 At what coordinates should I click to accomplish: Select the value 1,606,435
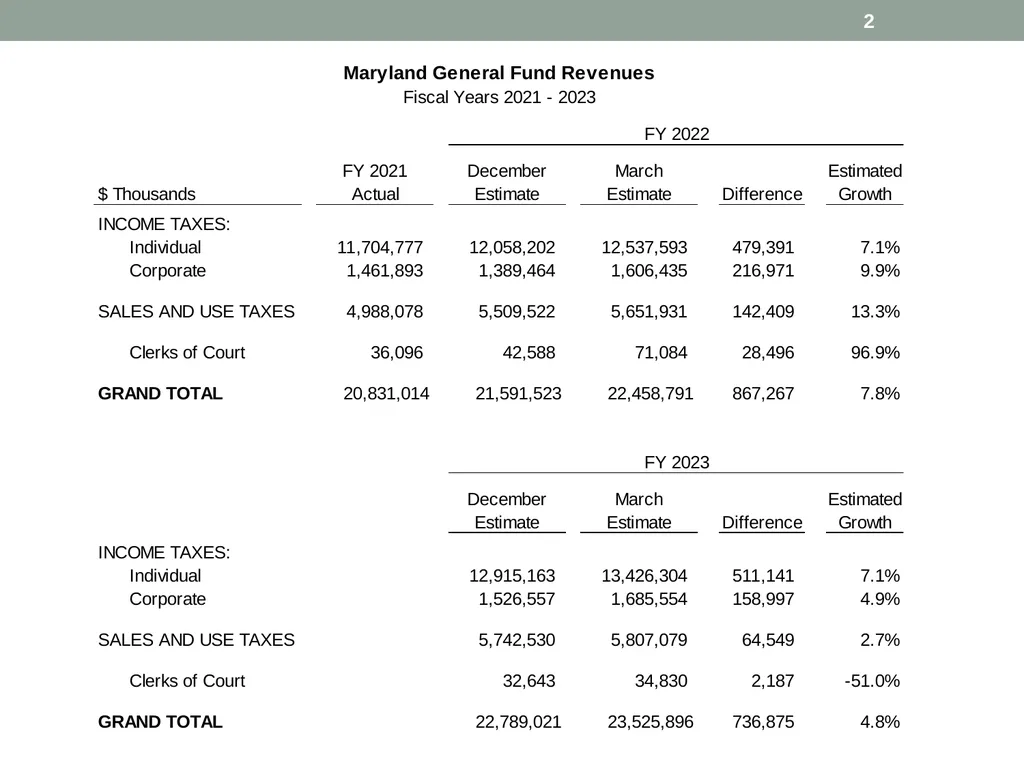pyautogui.click(x=648, y=271)
